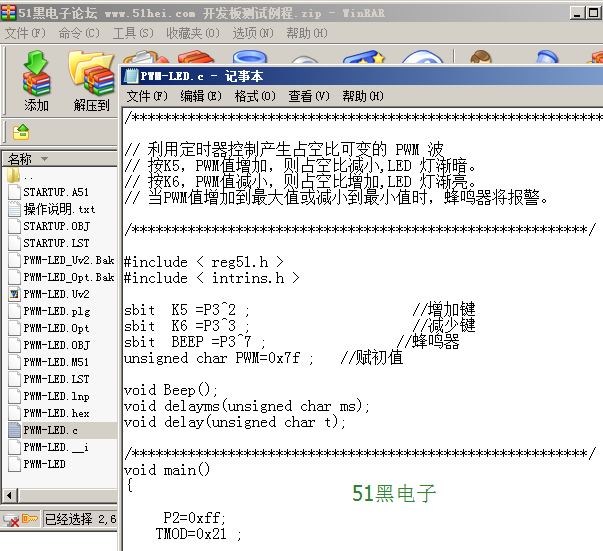Select STARTUP.A51 in the file list
Screen dimensions: 603x551
point(55,192)
